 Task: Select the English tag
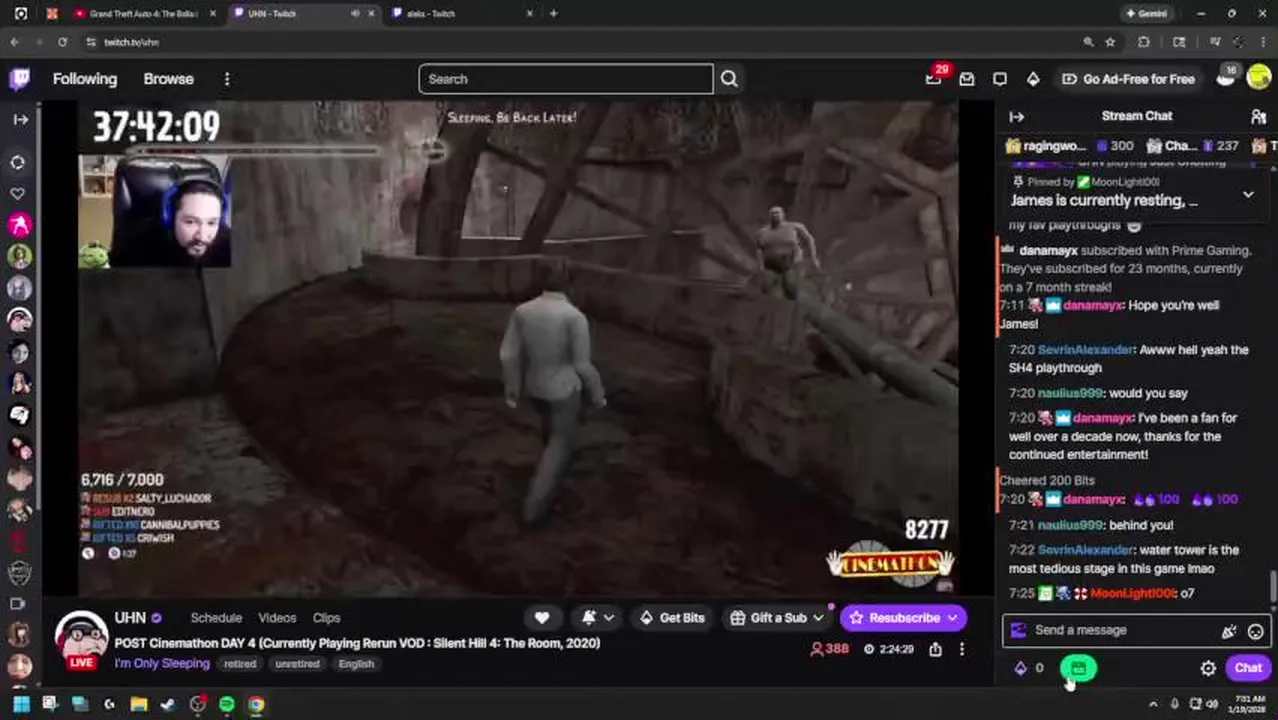coord(356,664)
